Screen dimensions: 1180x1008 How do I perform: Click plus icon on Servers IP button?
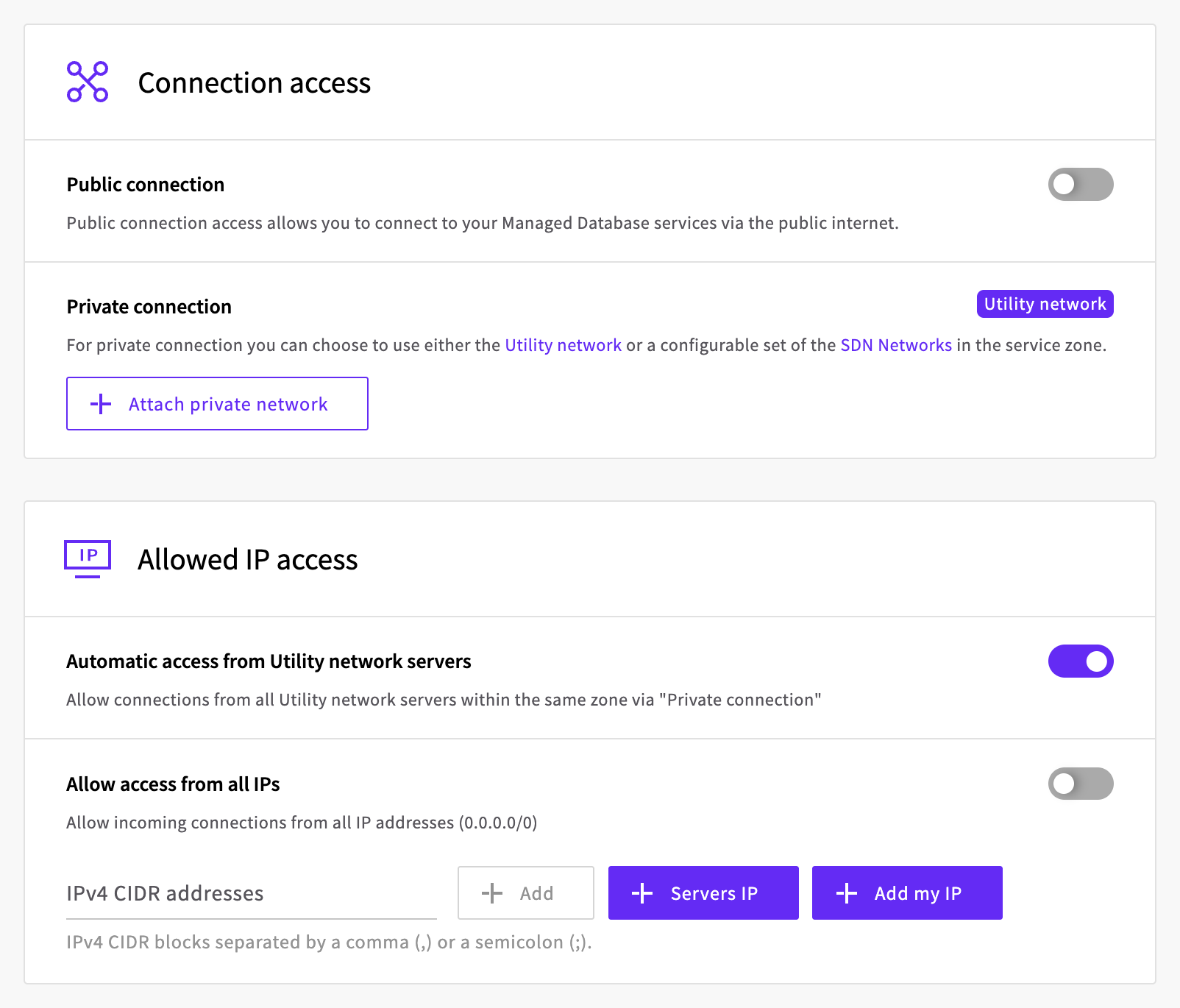point(642,893)
